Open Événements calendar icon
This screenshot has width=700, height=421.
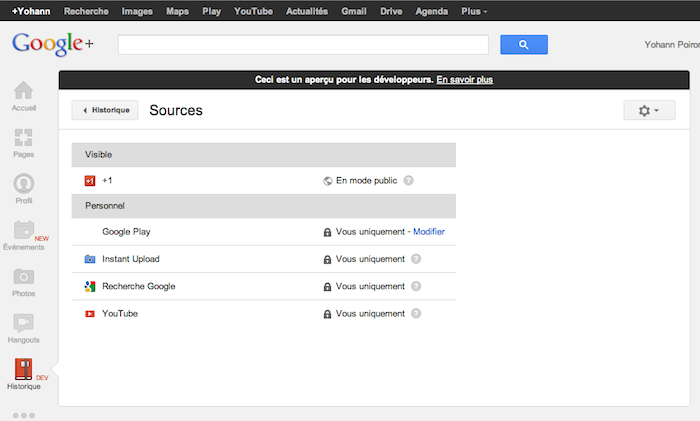pyautogui.click(x=23, y=231)
